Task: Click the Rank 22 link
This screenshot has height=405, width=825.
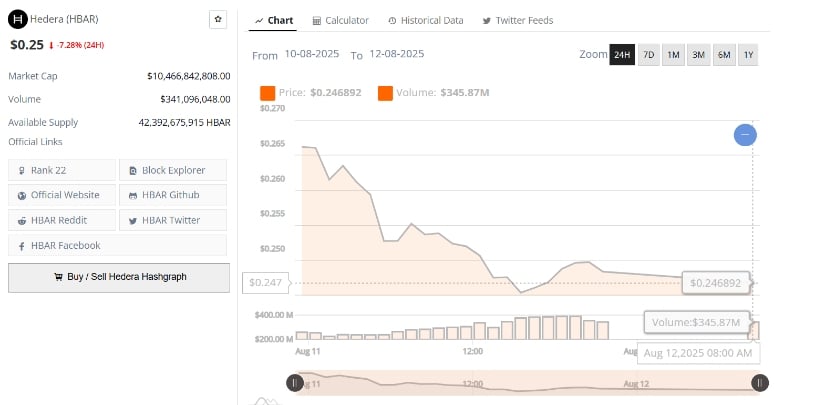Action: tap(62, 170)
